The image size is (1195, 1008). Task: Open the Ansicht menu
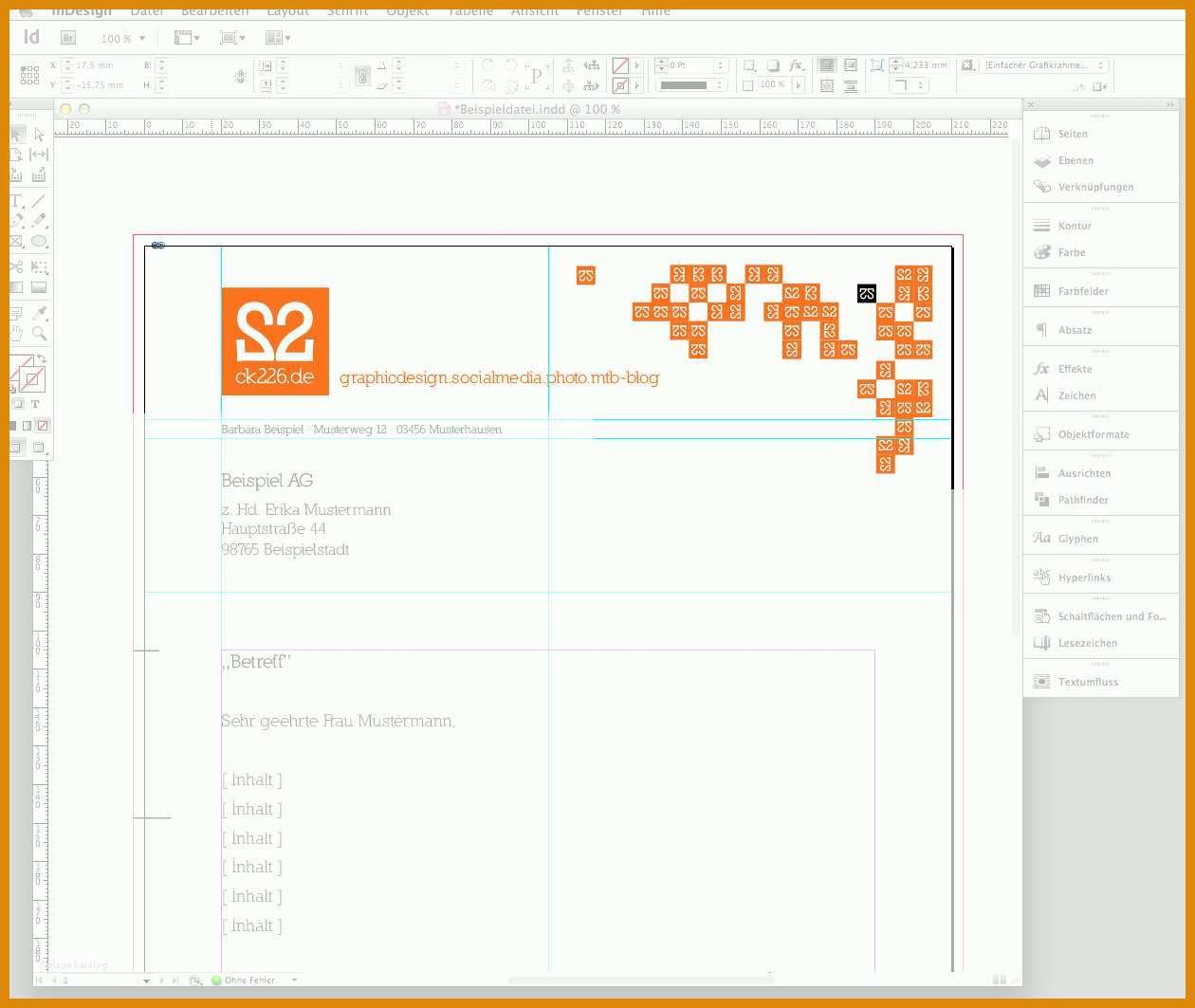[535, 10]
